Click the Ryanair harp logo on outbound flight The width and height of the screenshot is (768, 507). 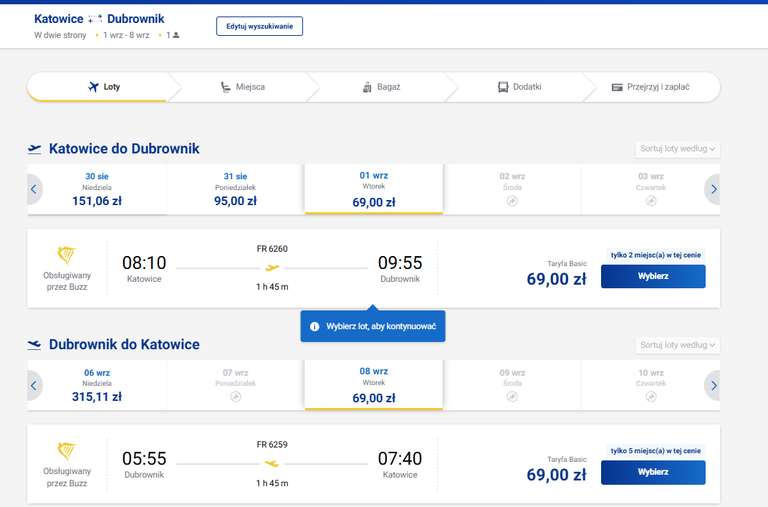coord(67,255)
